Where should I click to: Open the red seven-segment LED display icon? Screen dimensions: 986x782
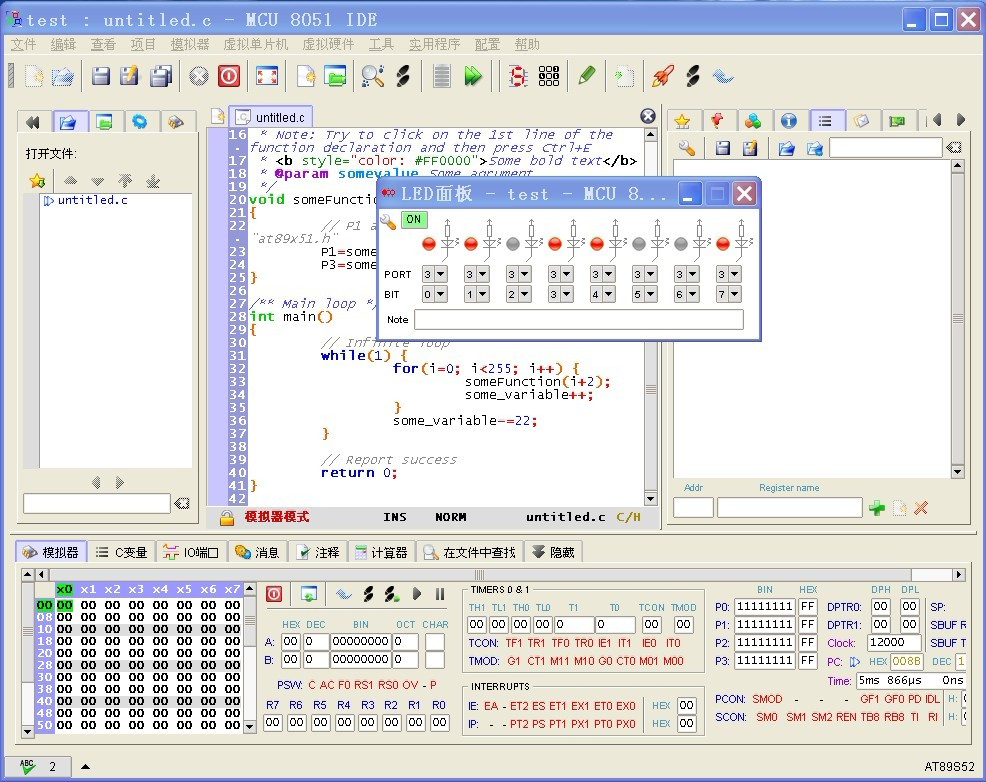pos(518,76)
